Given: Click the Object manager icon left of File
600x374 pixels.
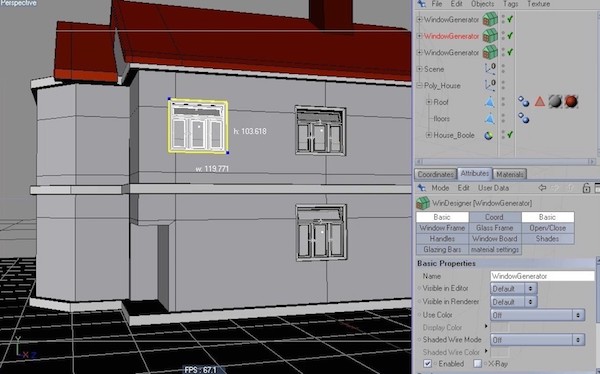Looking at the screenshot, I should point(422,4).
